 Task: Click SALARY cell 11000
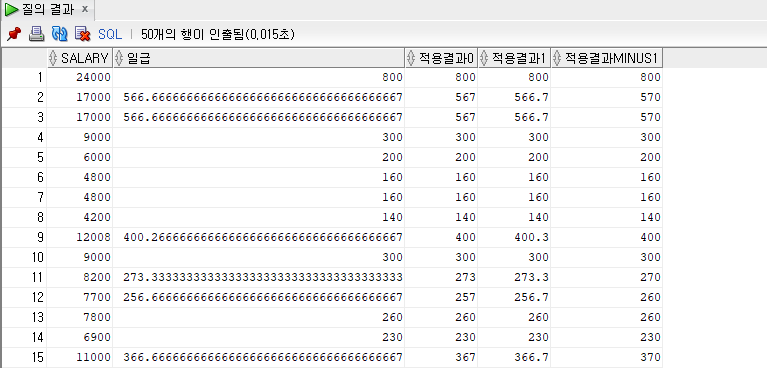coord(80,357)
